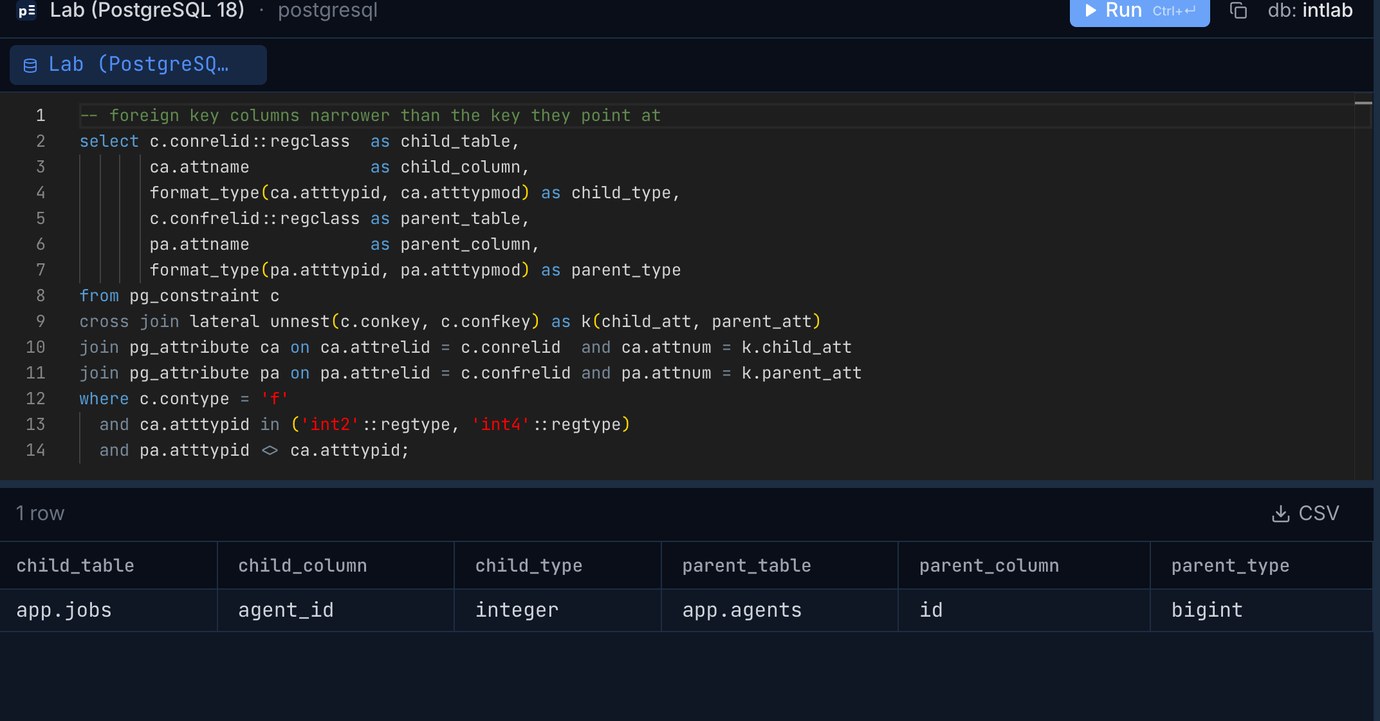Click the 'postgresql' label in the title bar
The height and width of the screenshot is (721, 1380).
coord(327,12)
